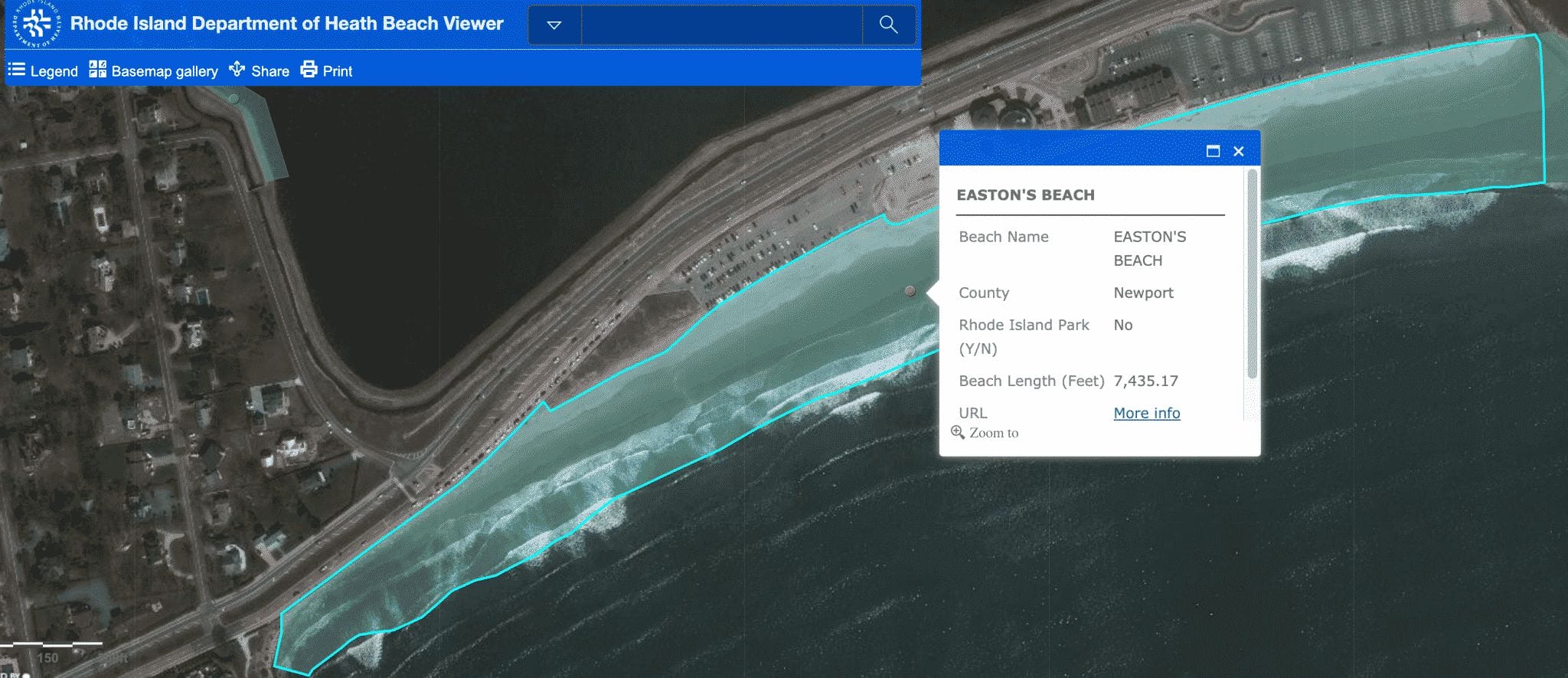Click Zoom to in the popup

tap(985, 433)
